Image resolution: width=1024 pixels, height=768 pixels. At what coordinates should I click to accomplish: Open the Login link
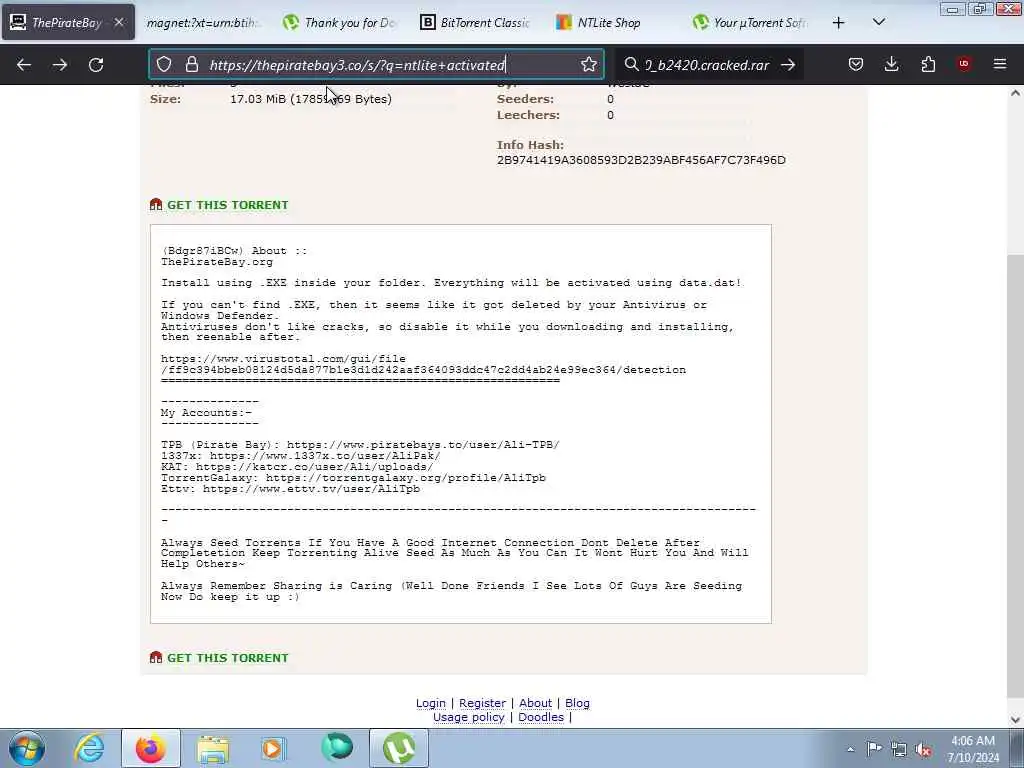(x=431, y=703)
